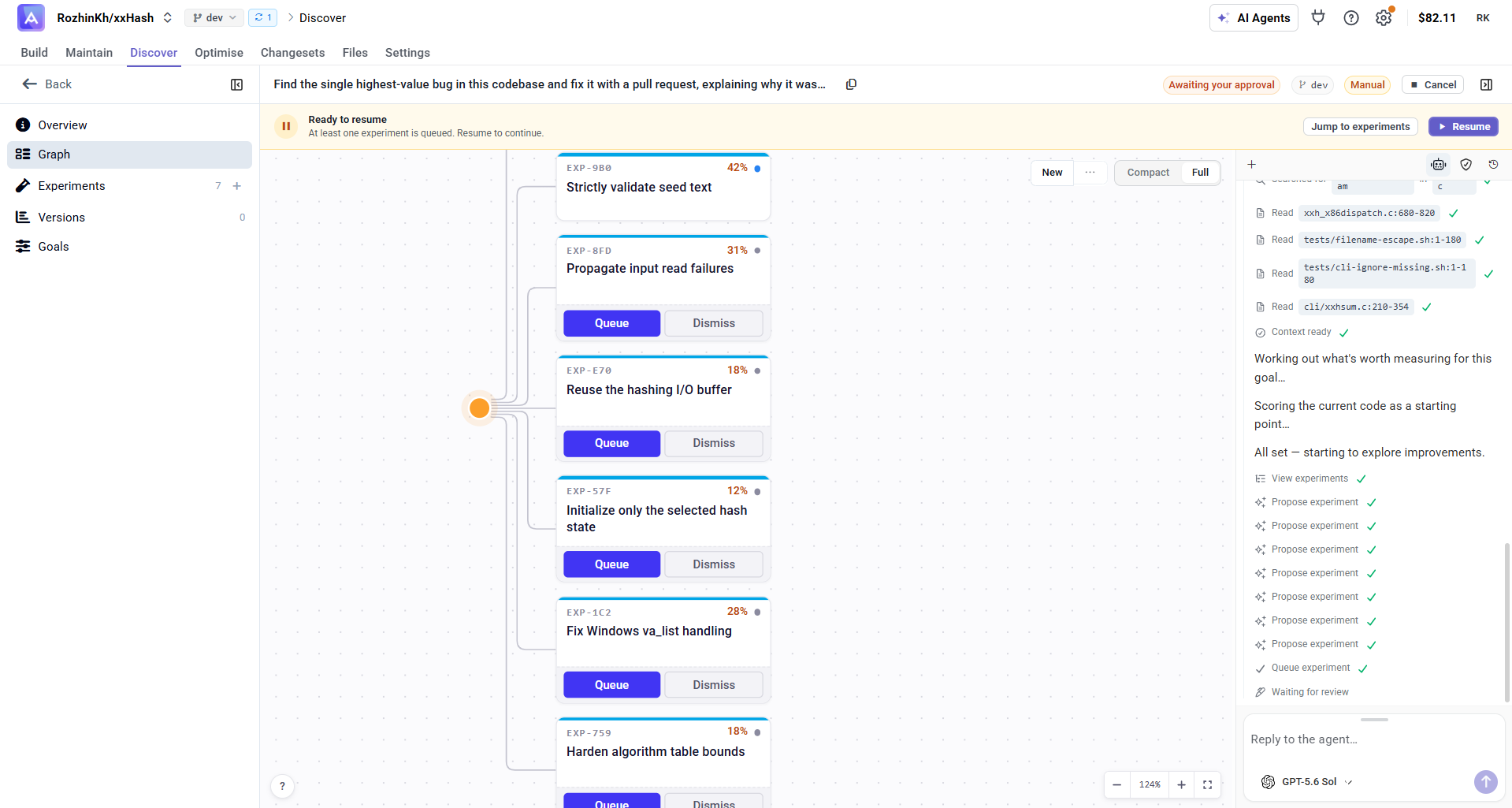Dismiss Propagate input read failures experiment
1512x808 pixels.
click(714, 323)
